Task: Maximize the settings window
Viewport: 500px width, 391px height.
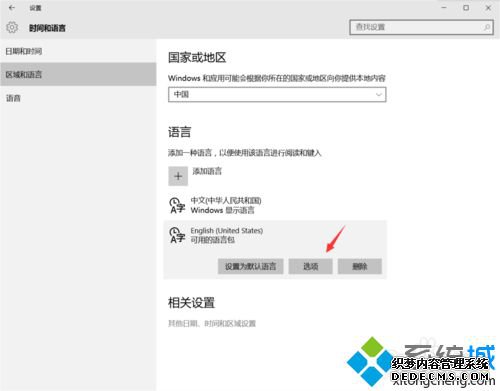Action: pyautogui.click(x=466, y=8)
